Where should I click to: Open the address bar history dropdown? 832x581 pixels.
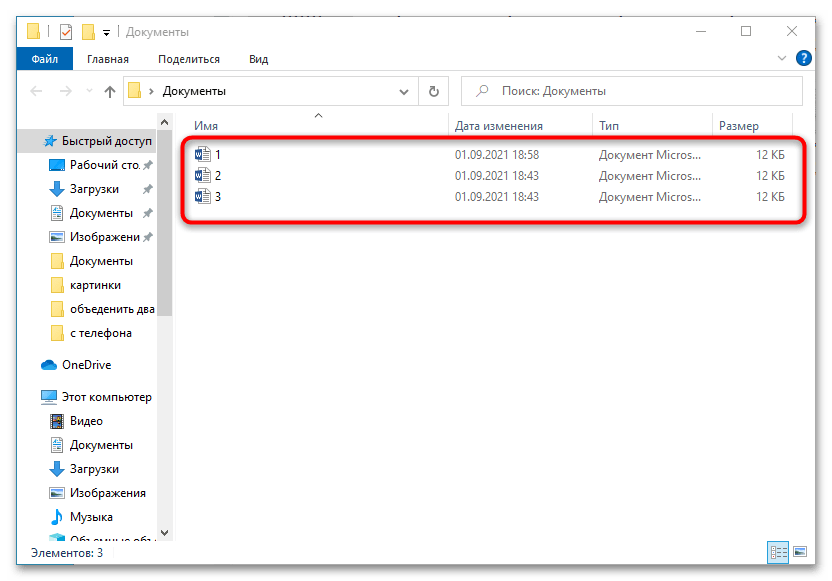[405, 91]
